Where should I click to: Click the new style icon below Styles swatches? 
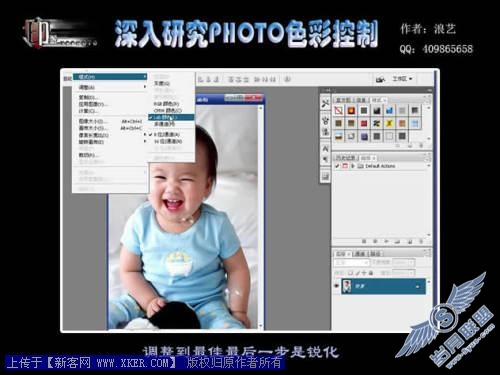click(410, 146)
